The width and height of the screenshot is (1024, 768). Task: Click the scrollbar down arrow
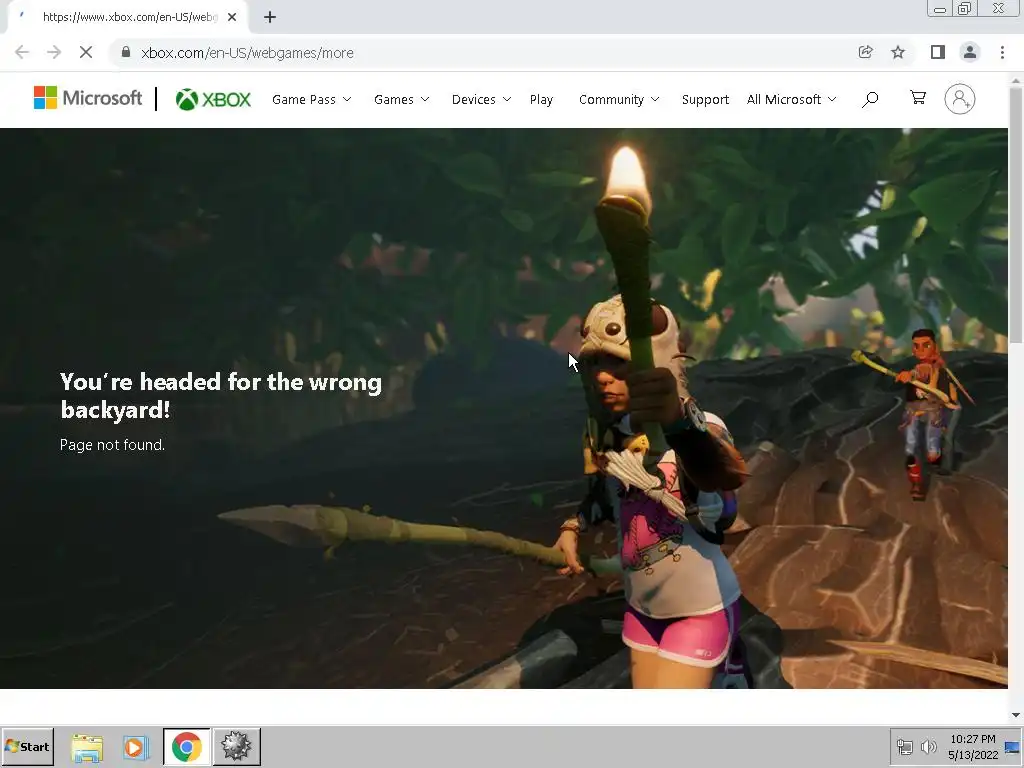[x=1016, y=715]
